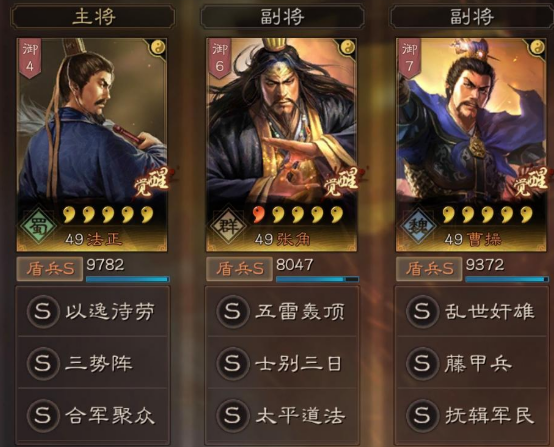The height and width of the screenshot is (447, 554).
Task: Click the 魏 faction badge on 曹操
Action: pyautogui.click(x=418, y=227)
